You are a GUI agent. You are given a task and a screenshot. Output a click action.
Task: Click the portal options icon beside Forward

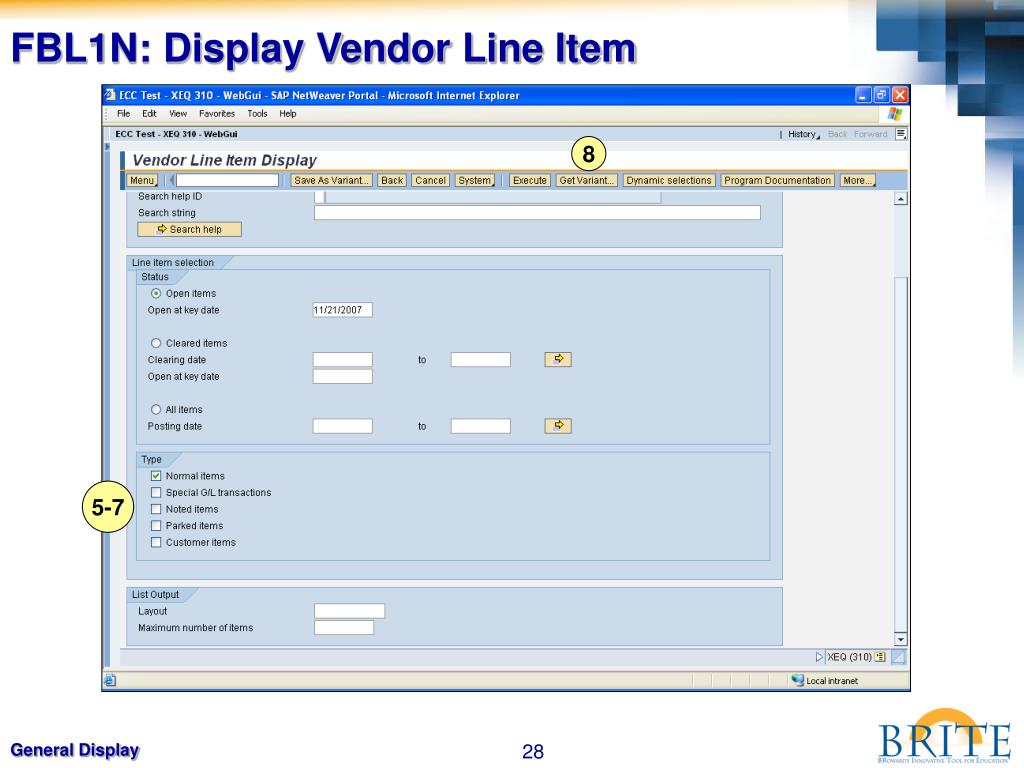(901, 134)
